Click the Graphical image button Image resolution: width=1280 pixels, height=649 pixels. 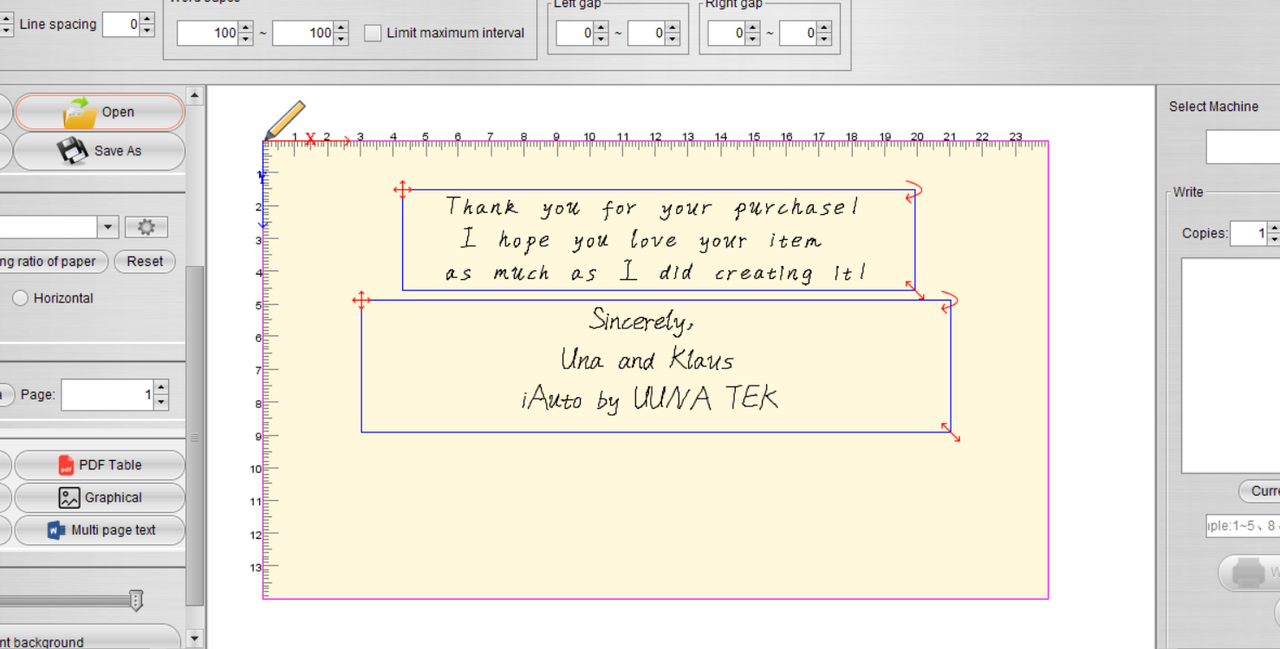pyautogui.click(x=99, y=497)
